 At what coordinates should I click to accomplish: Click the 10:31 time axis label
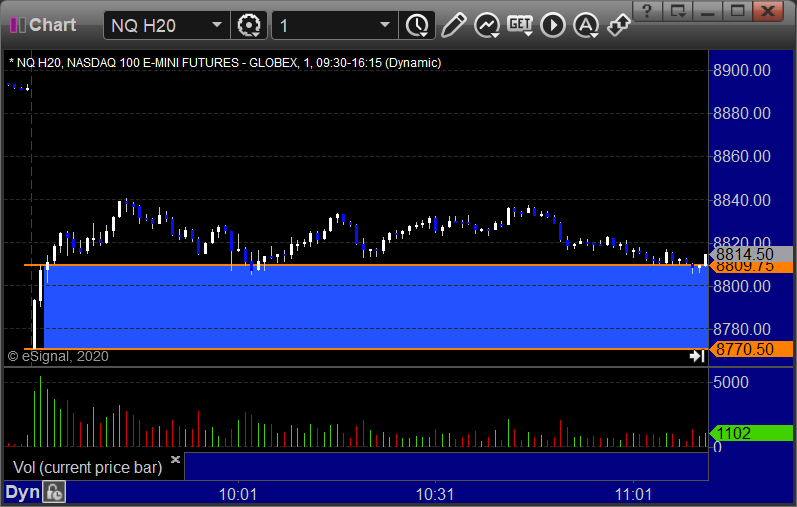tap(435, 494)
